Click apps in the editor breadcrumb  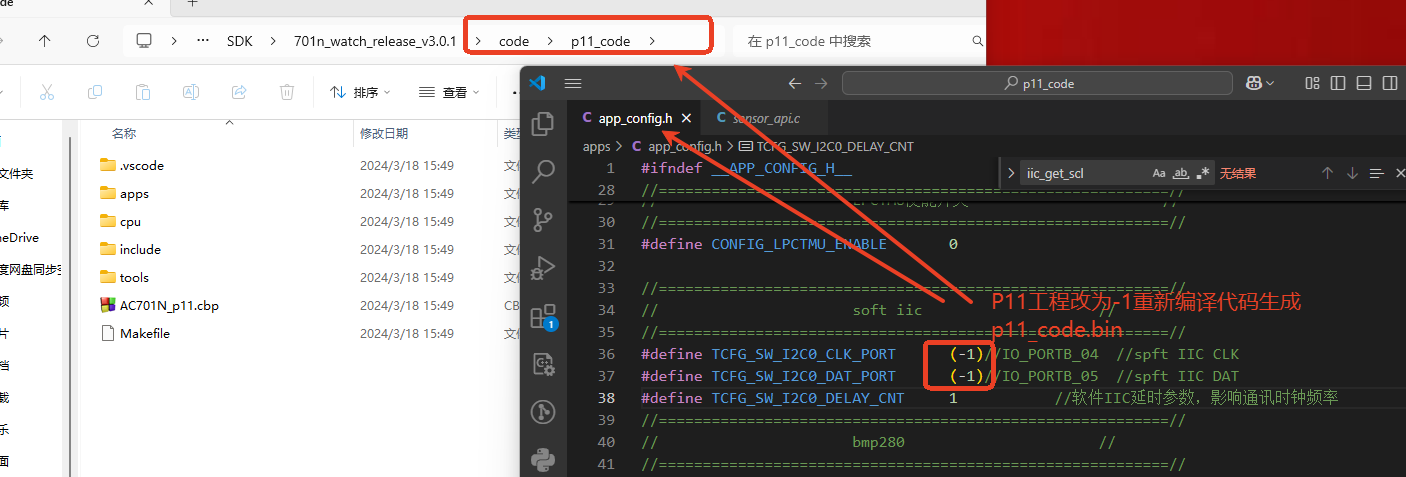point(597,146)
